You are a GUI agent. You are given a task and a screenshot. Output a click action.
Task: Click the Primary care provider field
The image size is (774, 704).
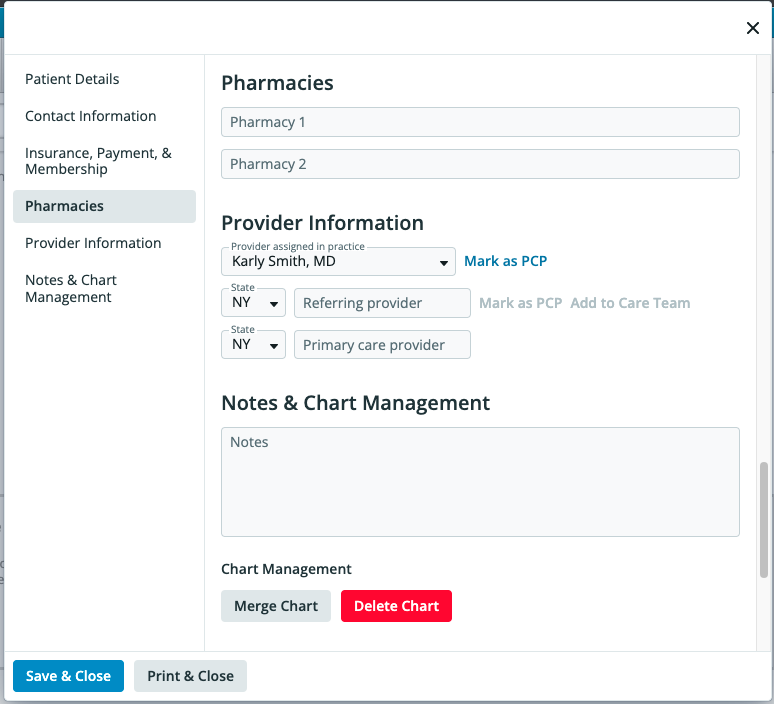[382, 345]
